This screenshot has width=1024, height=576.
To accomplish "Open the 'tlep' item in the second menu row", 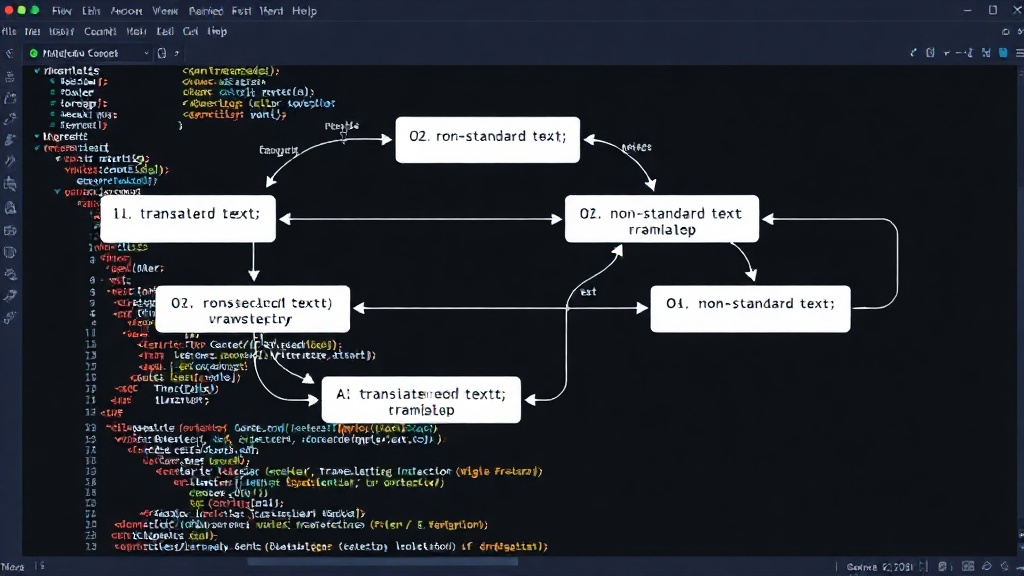I will [x=217, y=31].
